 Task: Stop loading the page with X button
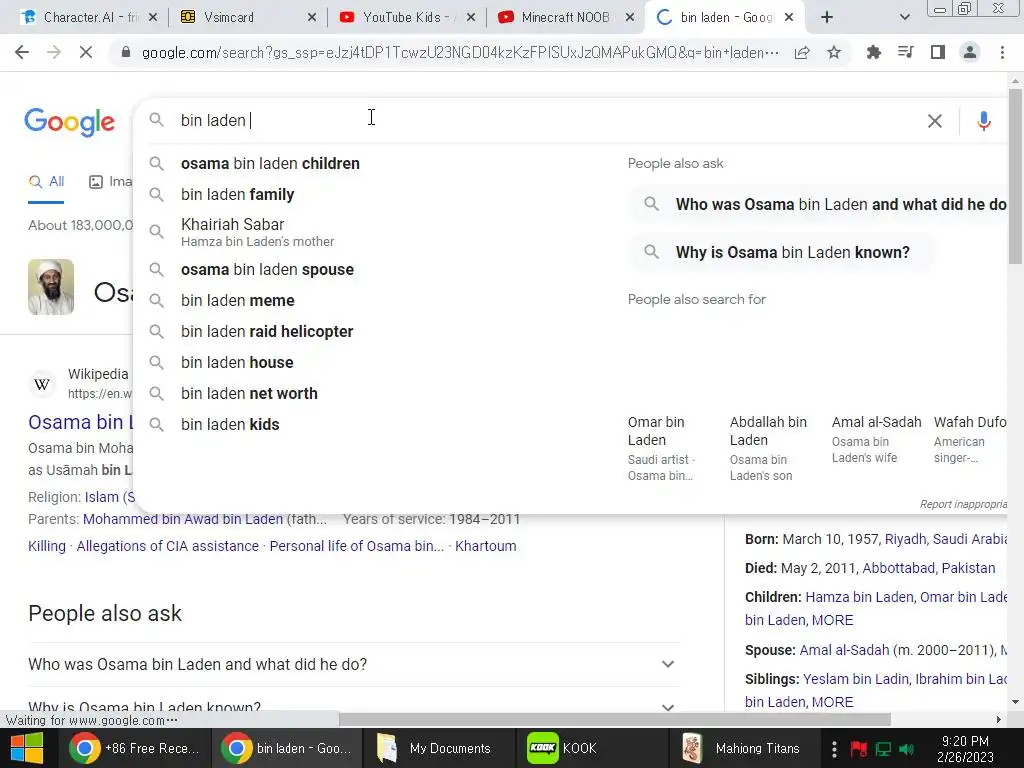86,52
